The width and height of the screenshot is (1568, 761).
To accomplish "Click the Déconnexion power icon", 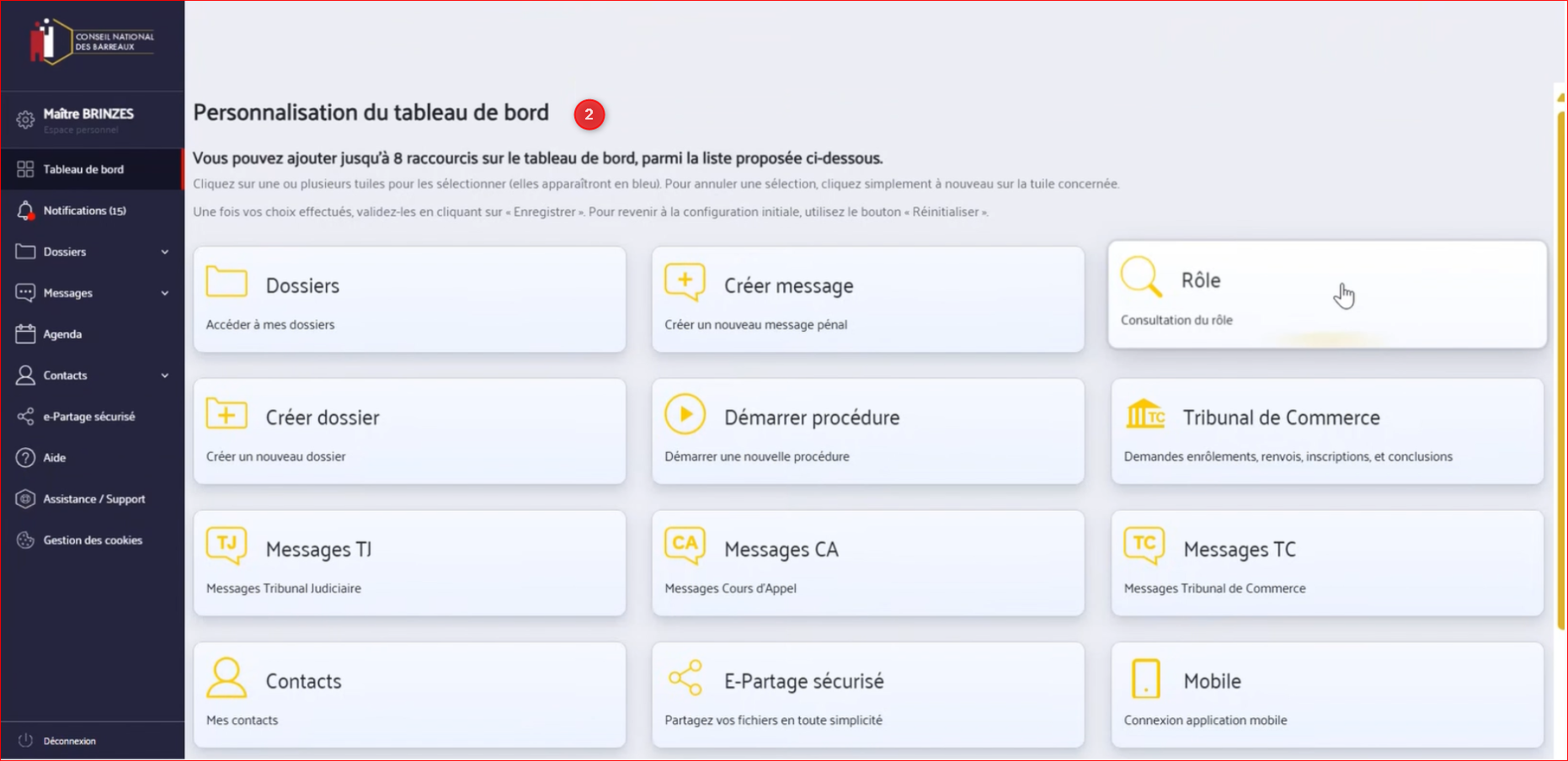I will tap(25, 741).
